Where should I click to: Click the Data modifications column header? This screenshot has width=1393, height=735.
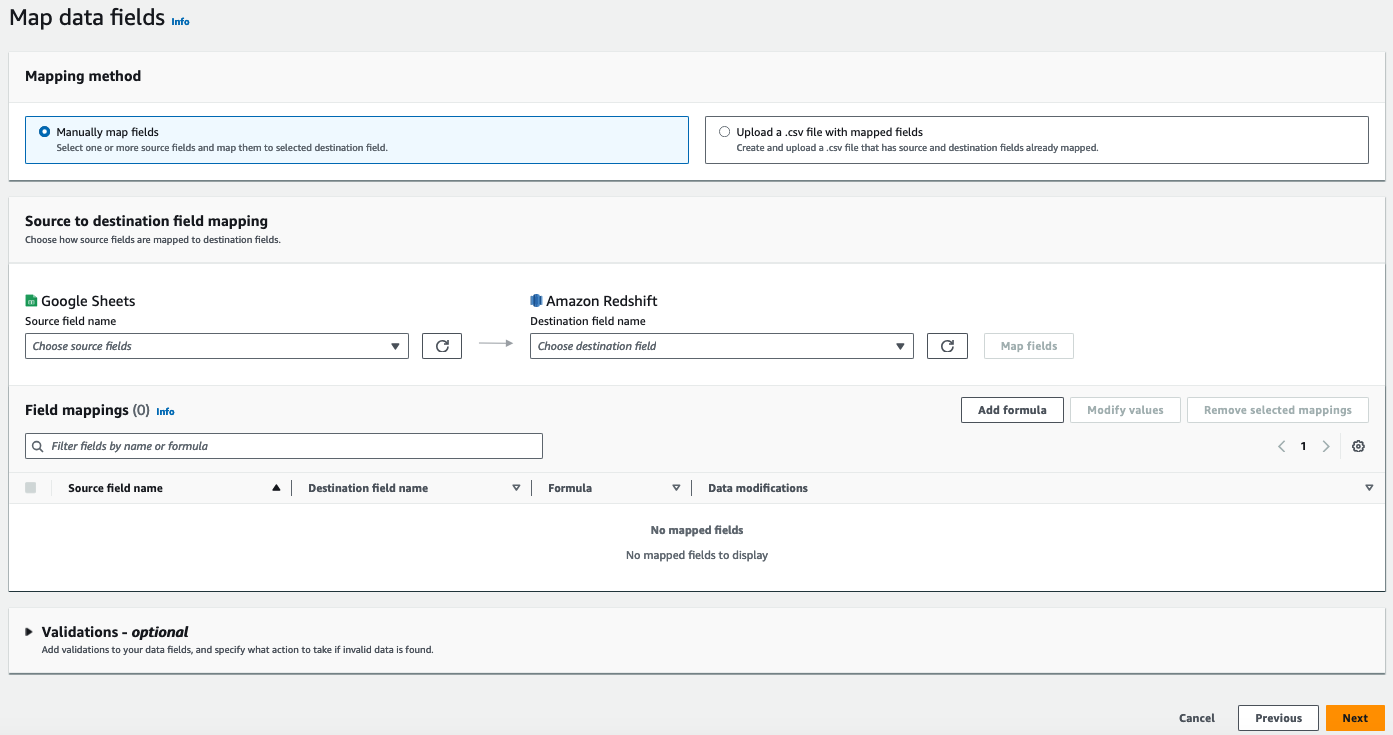pos(758,488)
